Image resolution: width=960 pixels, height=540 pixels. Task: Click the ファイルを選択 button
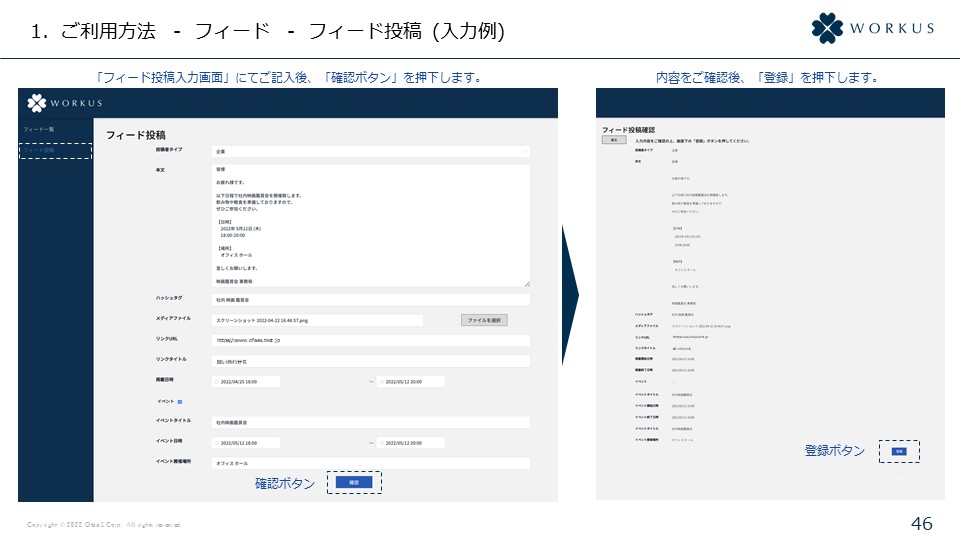coord(484,320)
